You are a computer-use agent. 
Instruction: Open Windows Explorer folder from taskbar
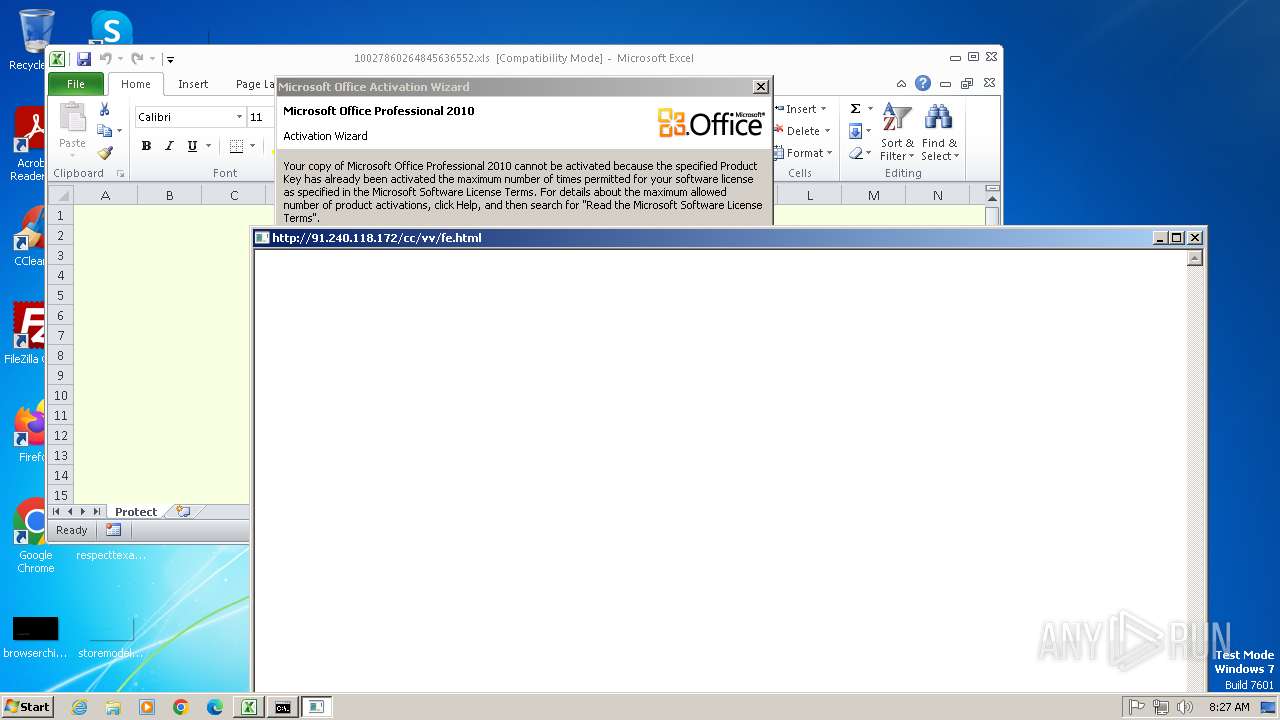(113, 707)
